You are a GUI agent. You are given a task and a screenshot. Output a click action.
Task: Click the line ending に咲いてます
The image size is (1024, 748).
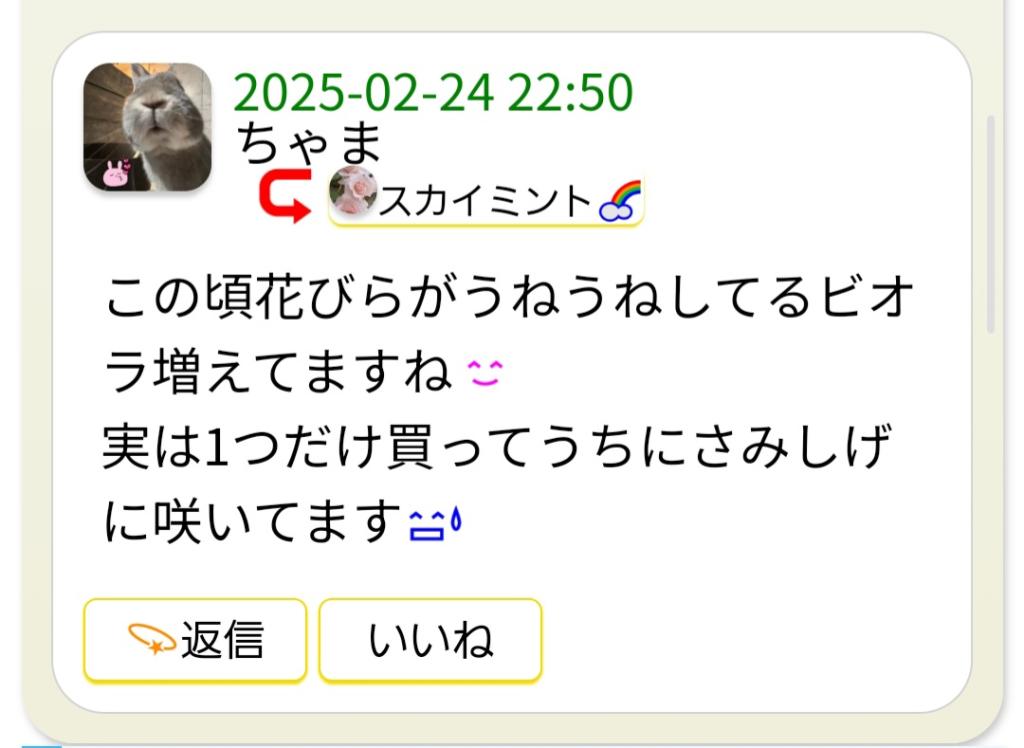point(253,522)
